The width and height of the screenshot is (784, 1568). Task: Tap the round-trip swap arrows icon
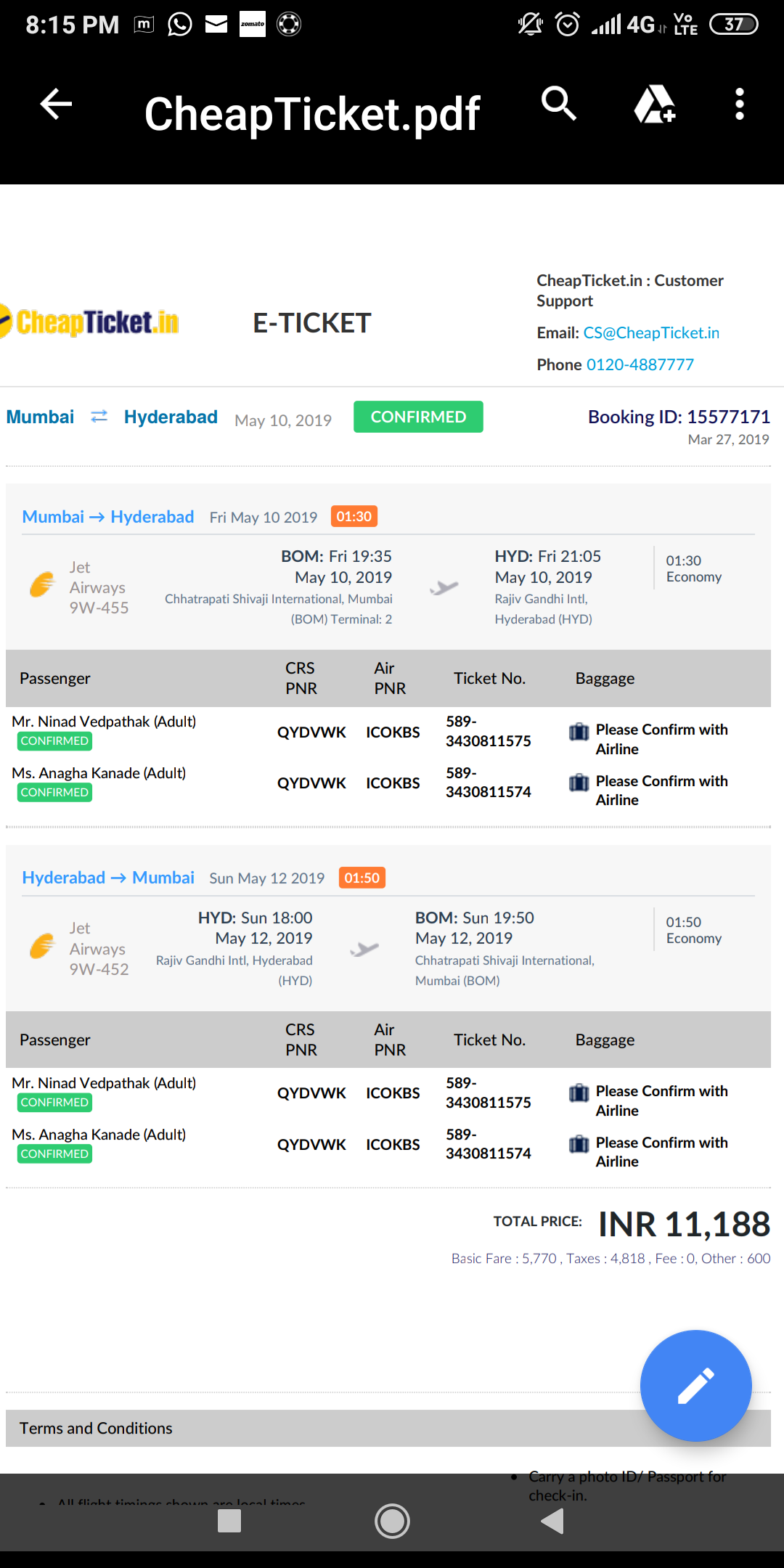click(x=99, y=417)
